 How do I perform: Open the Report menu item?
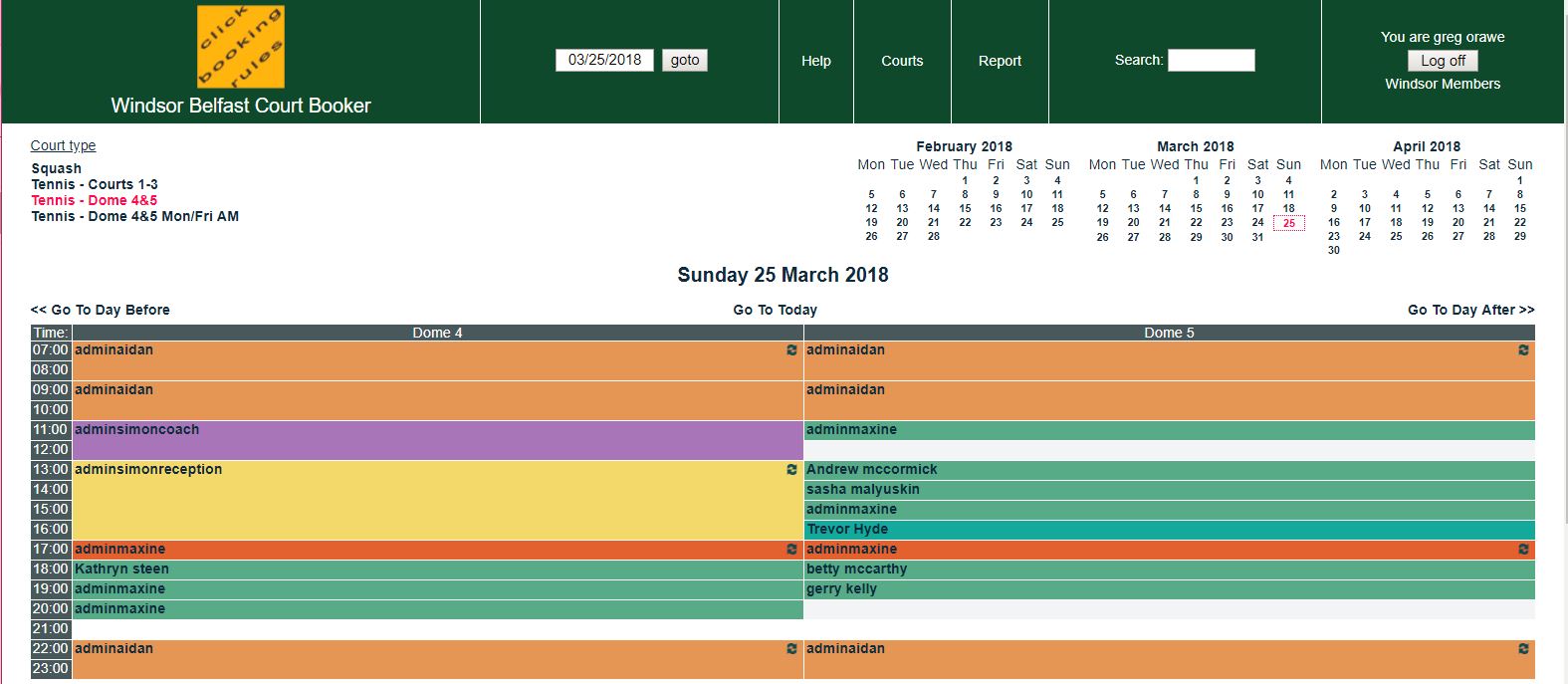(1000, 61)
